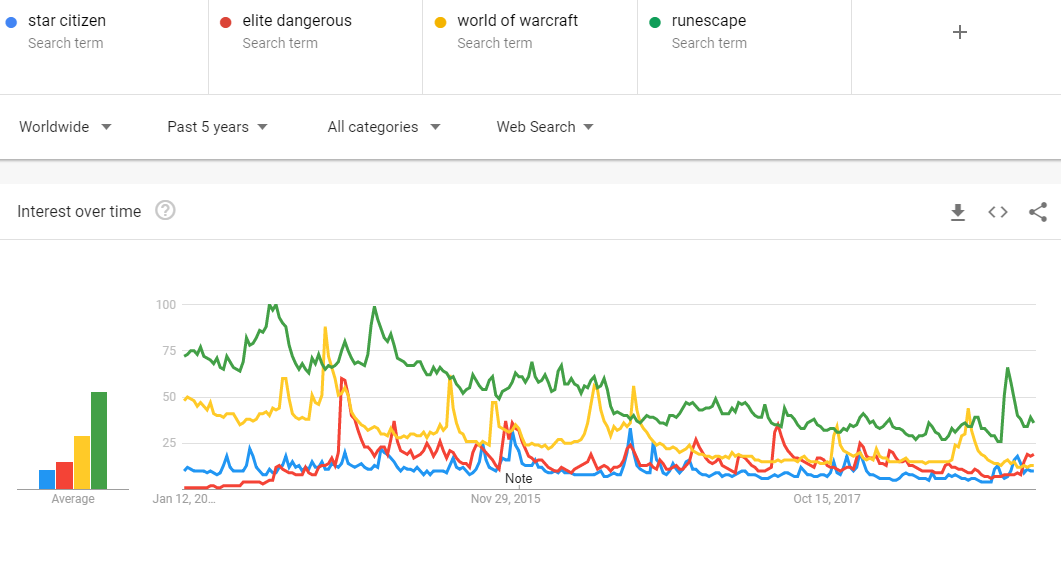Click the red elite dangerous color dot

tap(226, 22)
